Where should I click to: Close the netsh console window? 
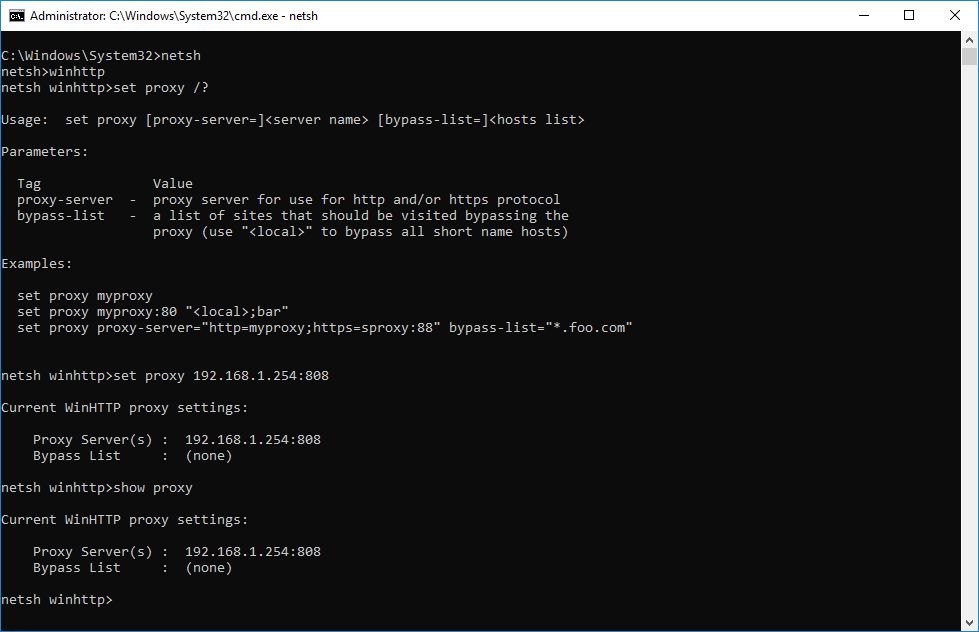coord(955,15)
